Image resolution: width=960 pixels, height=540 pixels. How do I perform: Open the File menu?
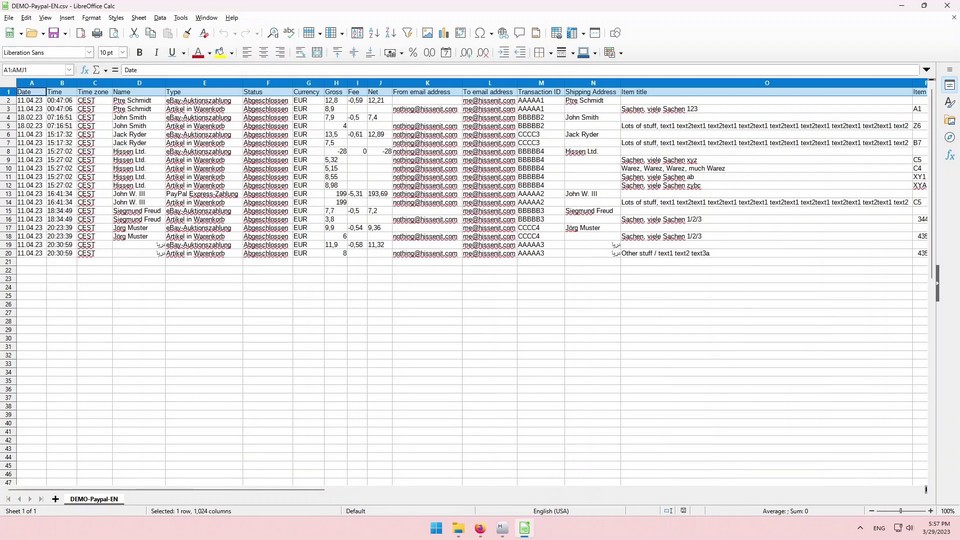coord(9,18)
